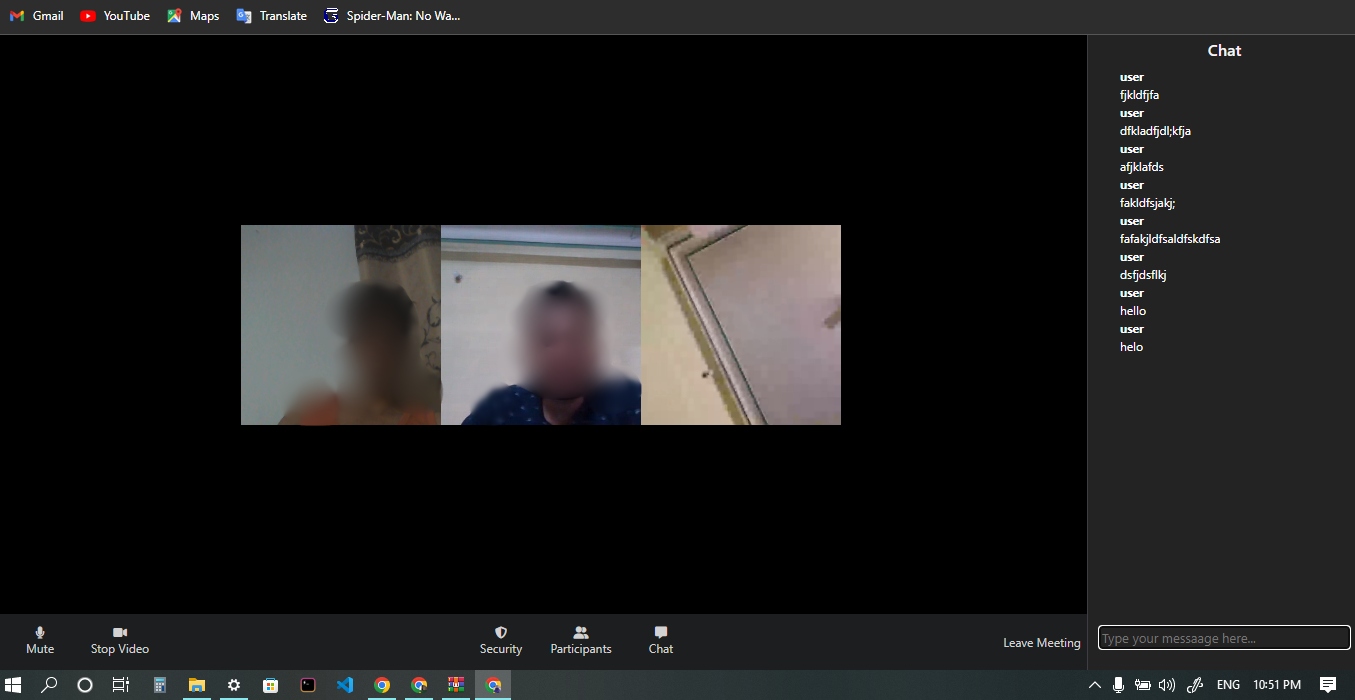Open the YouTube bookmark
The height and width of the screenshot is (700, 1355).
click(x=115, y=16)
